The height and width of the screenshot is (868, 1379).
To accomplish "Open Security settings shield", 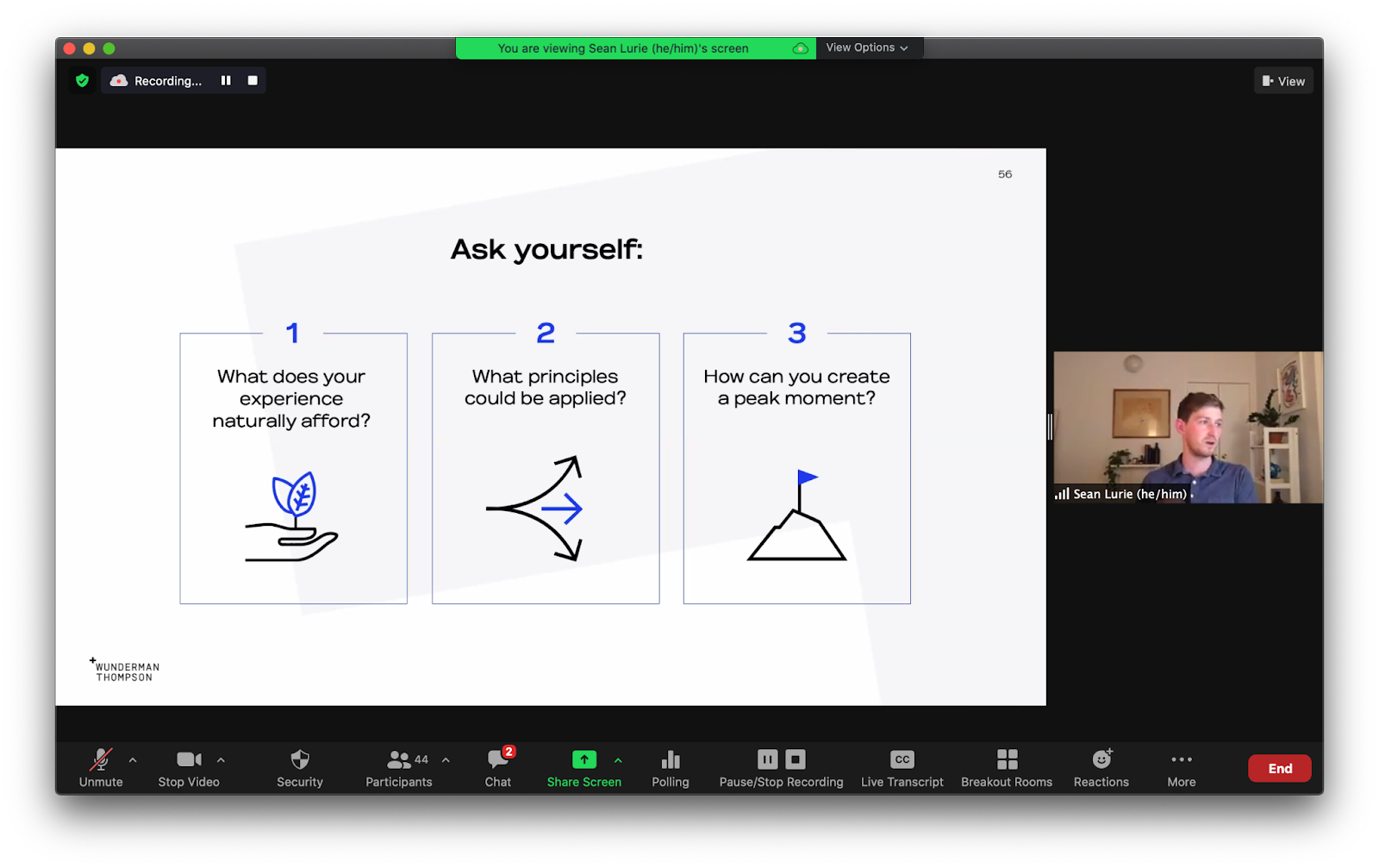I will (300, 767).
